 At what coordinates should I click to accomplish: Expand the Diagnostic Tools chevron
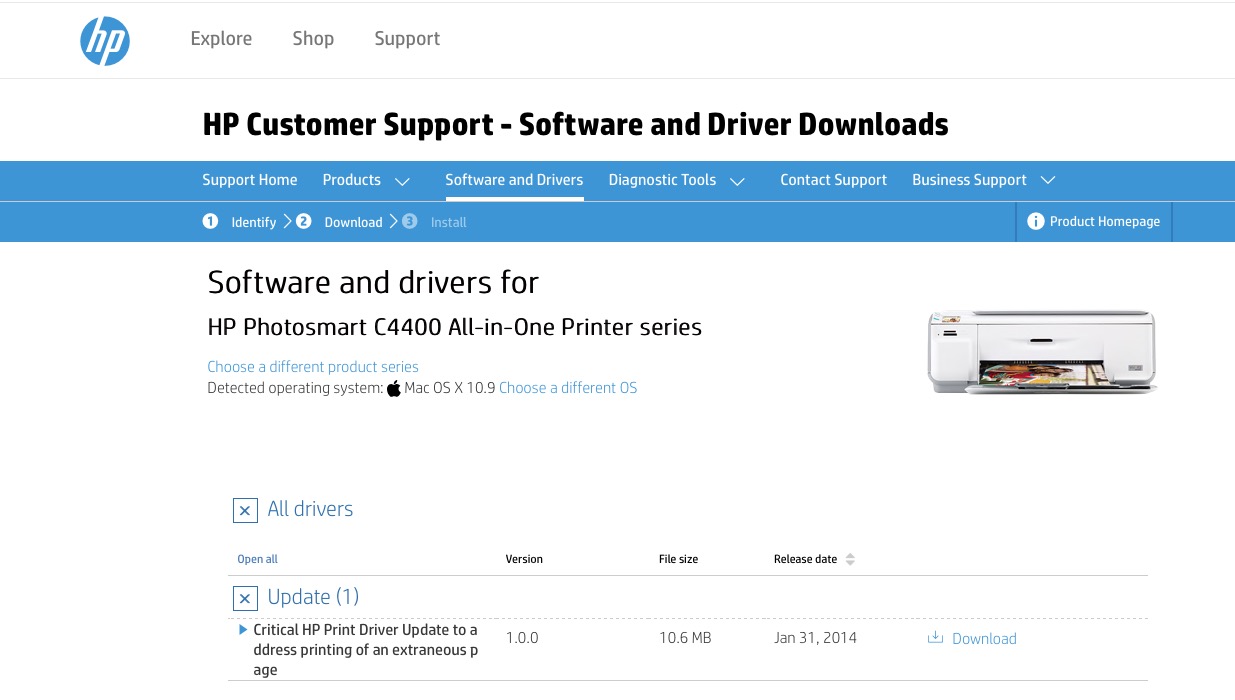737,182
